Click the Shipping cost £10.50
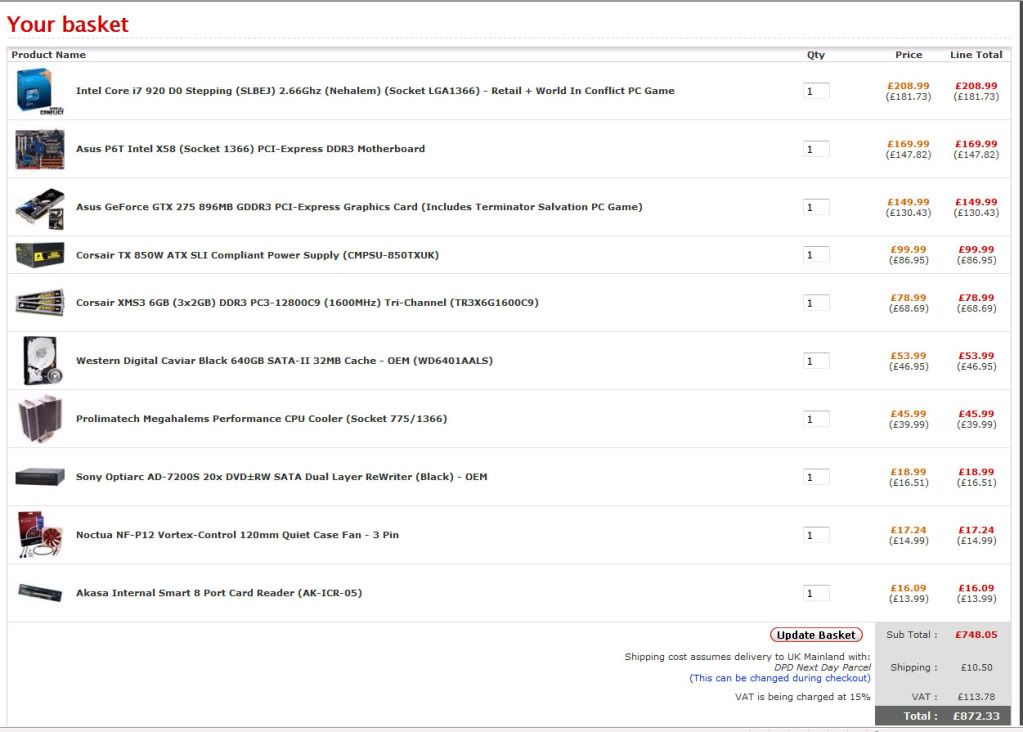This screenshot has width=1023, height=732. pyautogui.click(x=977, y=668)
